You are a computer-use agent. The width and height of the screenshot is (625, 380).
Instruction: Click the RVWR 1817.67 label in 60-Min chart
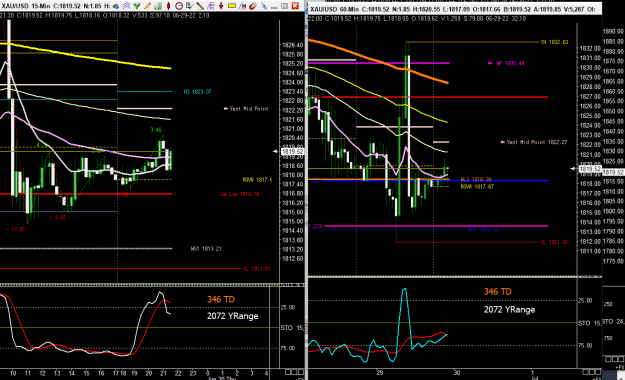pyautogui.click(x=477, y=186)
